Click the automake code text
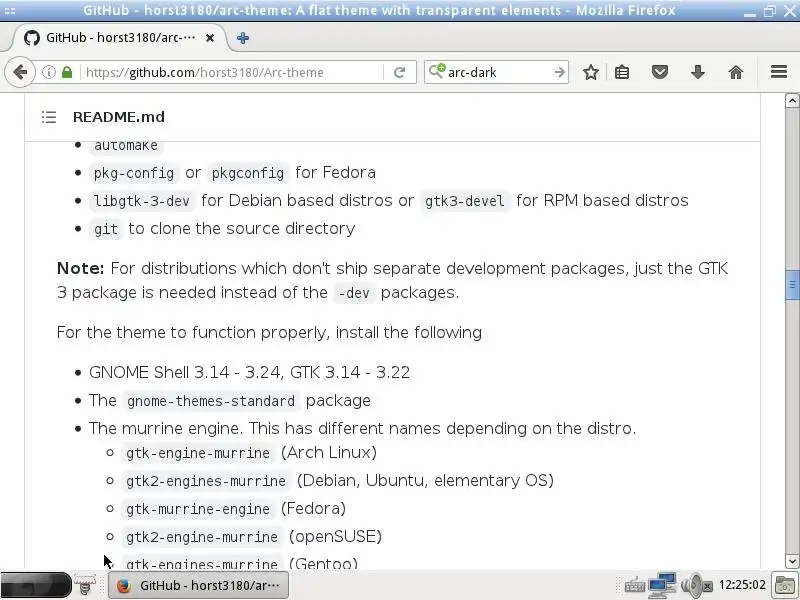Image resolution: width=800 pixels, height=600 pixels. [x=126, y=146]
